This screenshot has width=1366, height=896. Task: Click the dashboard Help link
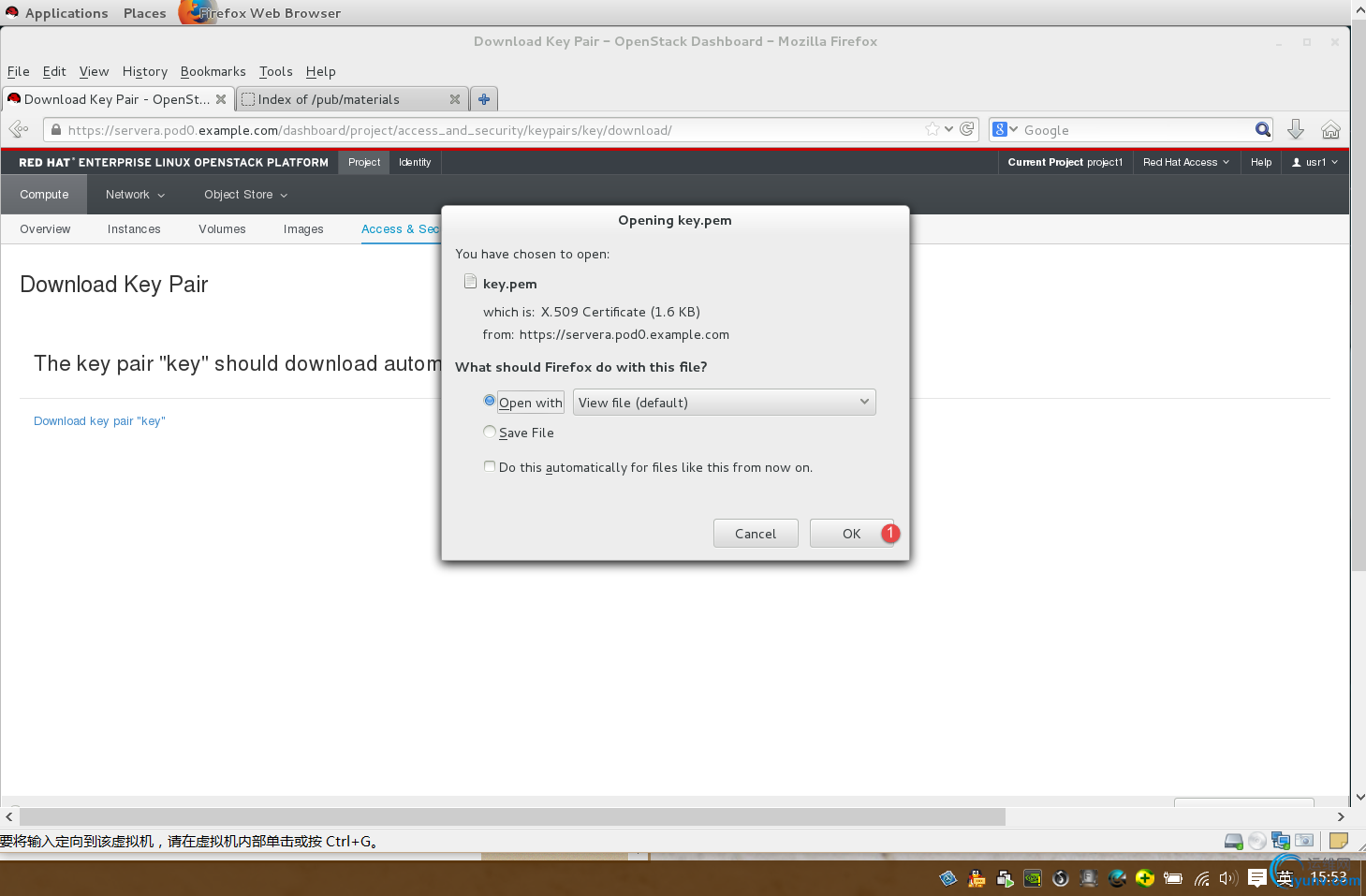(x=1261, y=162)
